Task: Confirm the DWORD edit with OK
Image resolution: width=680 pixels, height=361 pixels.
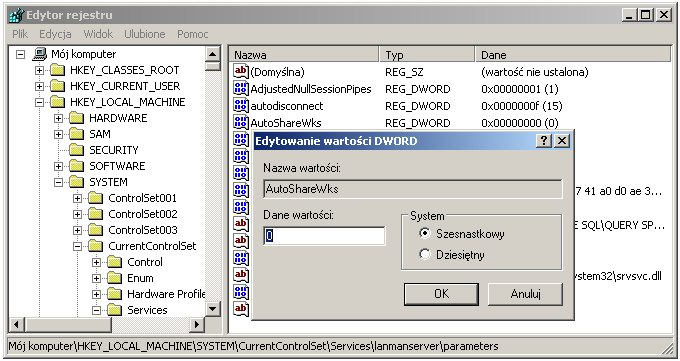Action: pos(441,294)
